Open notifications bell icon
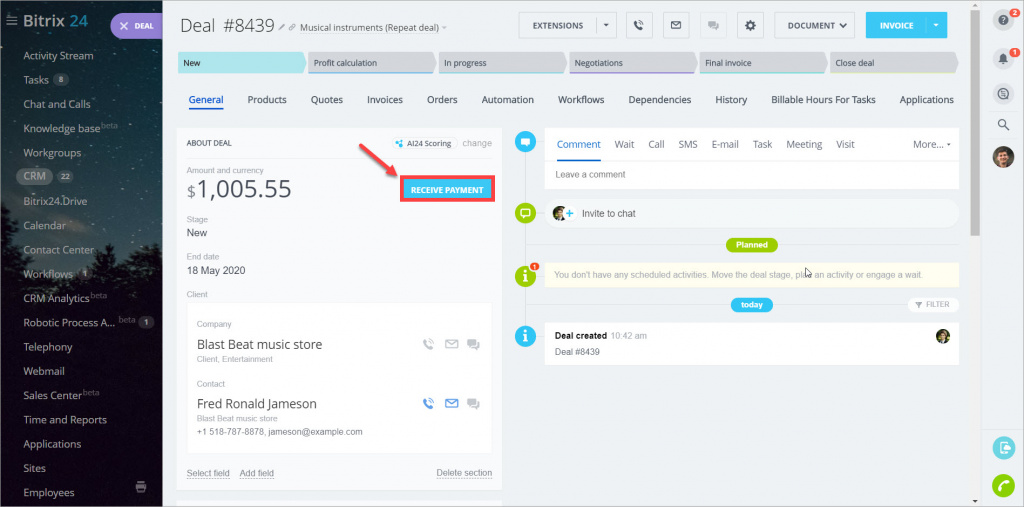Viewport: 1024px width, 507px height. (1003, 58)
